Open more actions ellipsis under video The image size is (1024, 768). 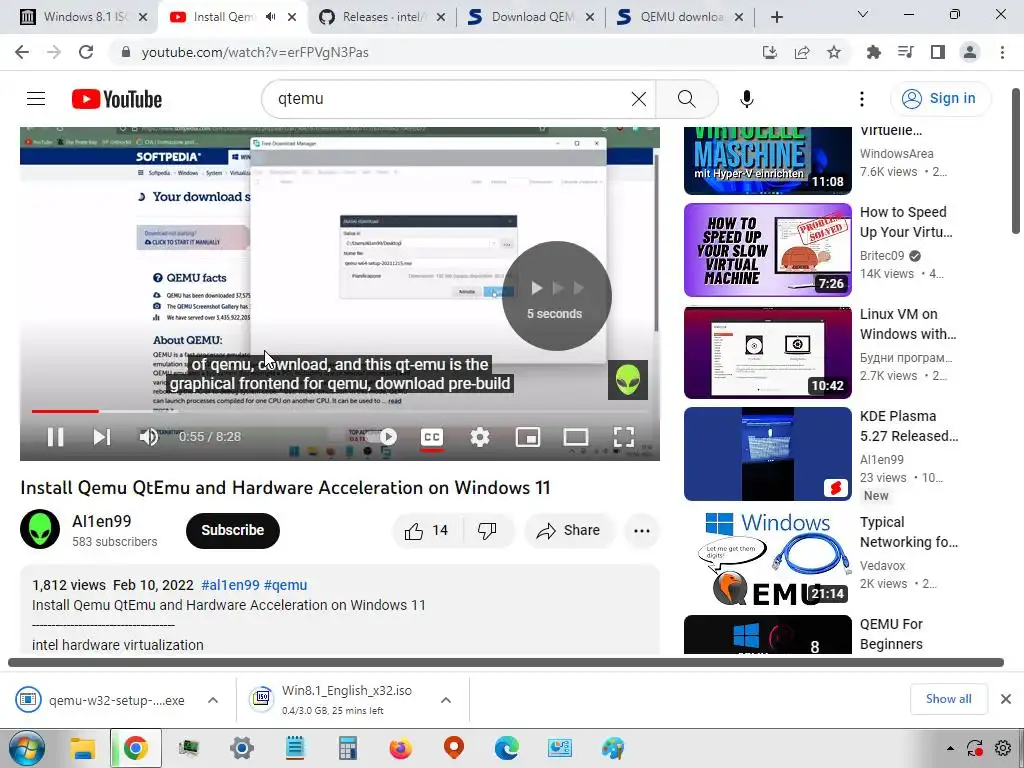(642, 531)
